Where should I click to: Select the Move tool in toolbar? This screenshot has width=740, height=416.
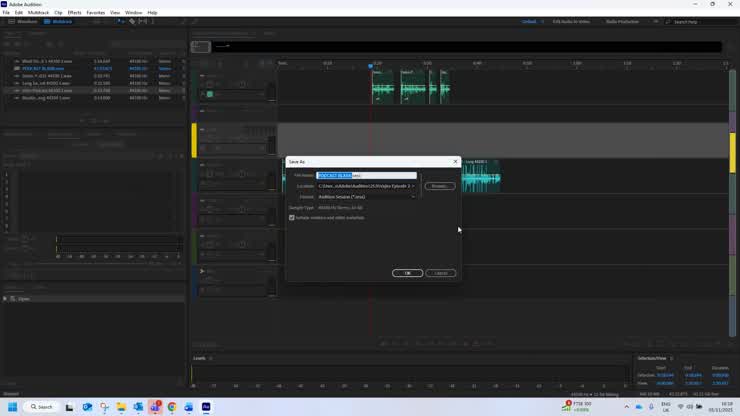click(119, 22)
